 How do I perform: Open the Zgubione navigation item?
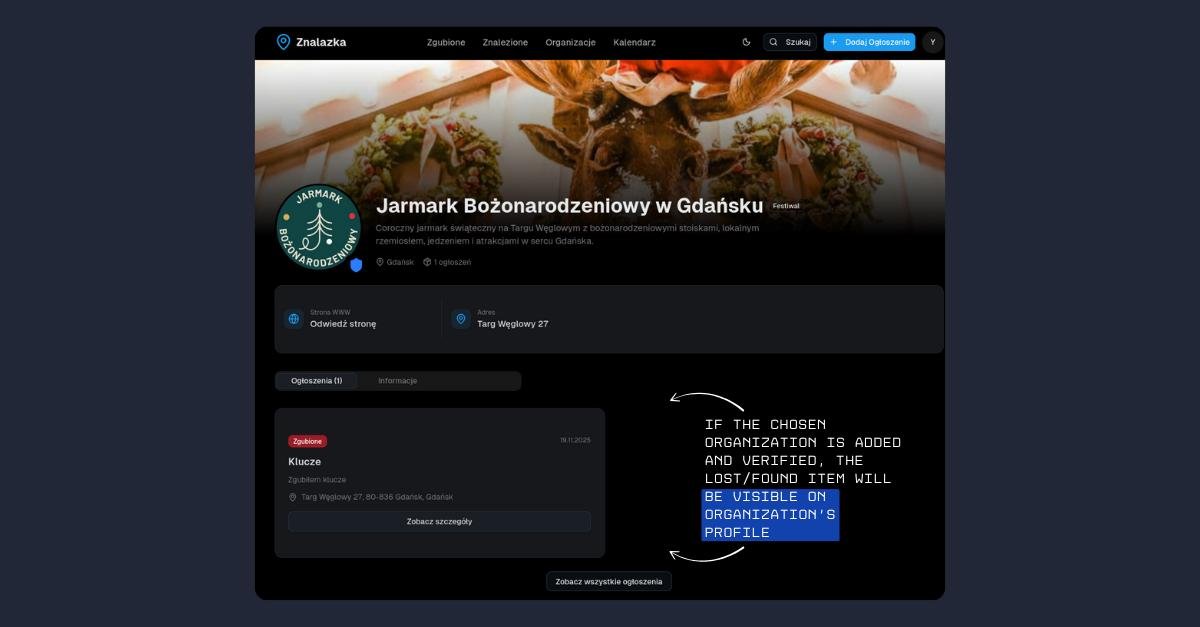pos(446,42)
